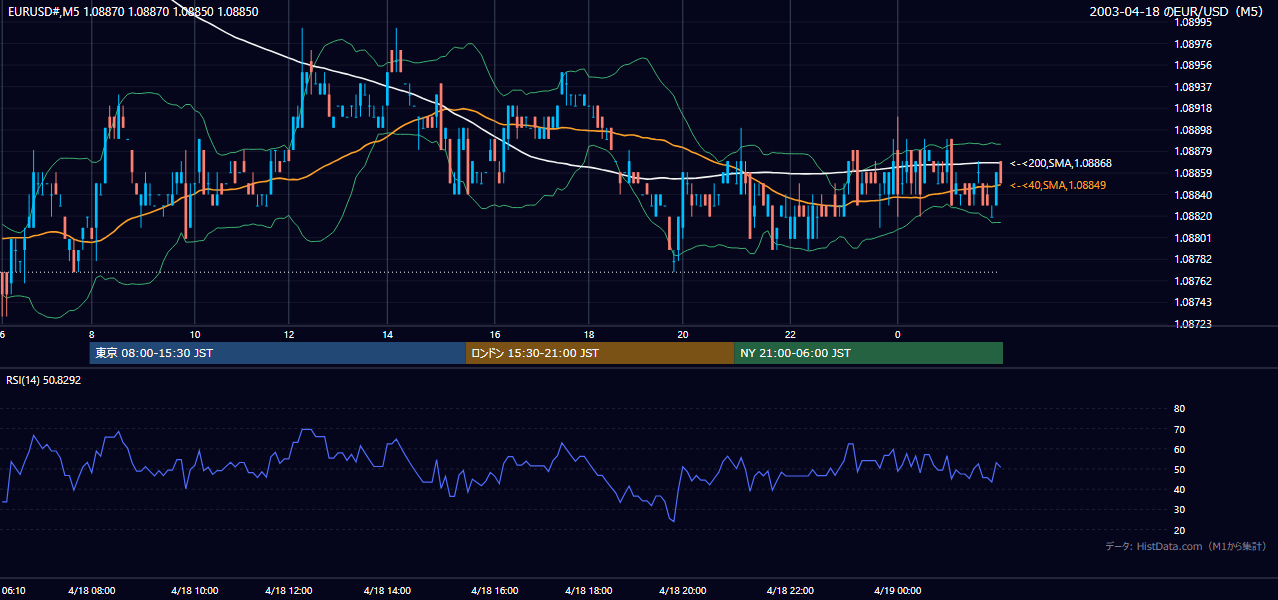This screenshot has height=600, width=1278.
Task: Click price level 1.08859 on axis
Action: pyautogui.click(x=1192, y=173)
